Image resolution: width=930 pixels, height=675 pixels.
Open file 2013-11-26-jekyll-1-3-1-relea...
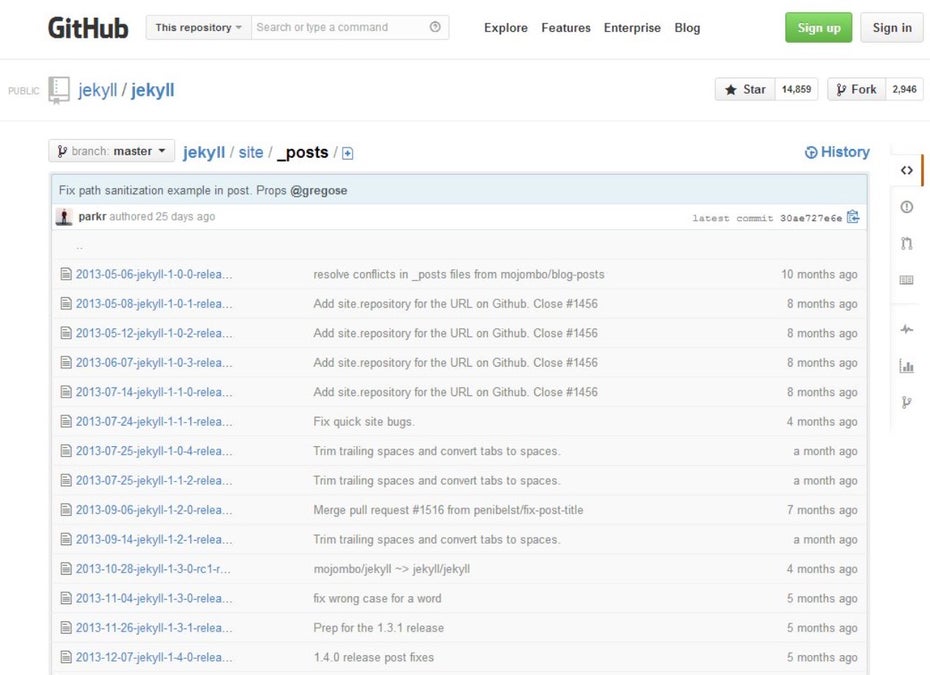click(x=154, y=628)
